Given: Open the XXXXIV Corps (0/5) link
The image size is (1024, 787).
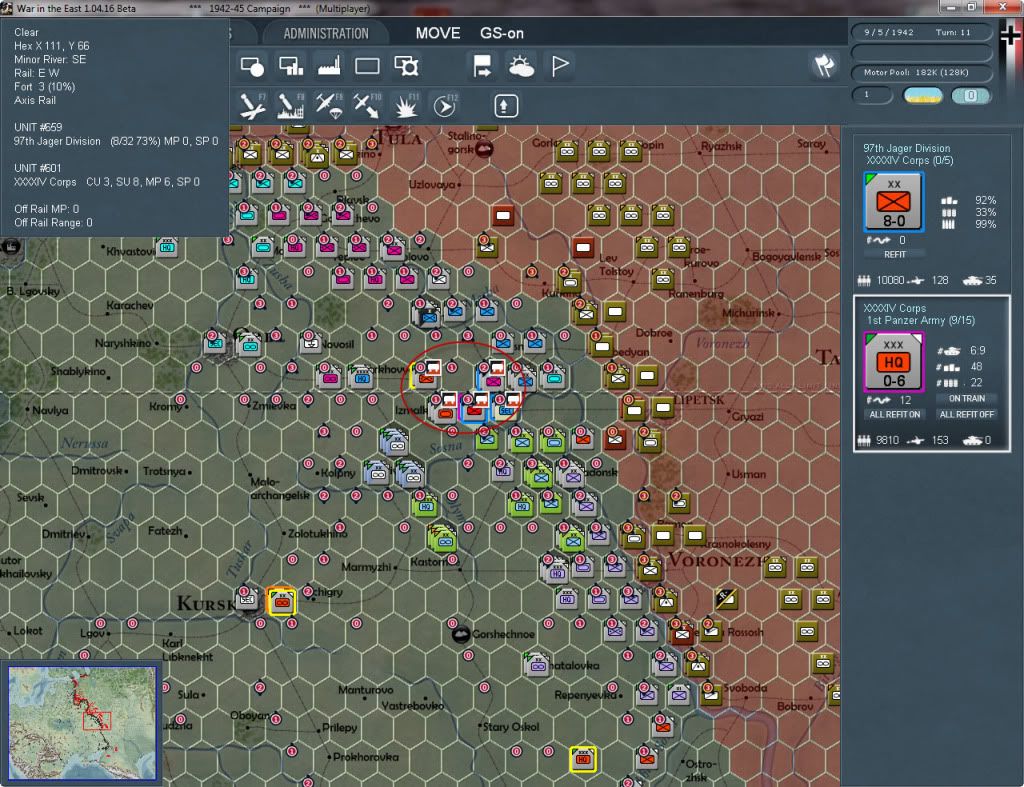Looking at the screenshot, I should (x=910, y=161).
